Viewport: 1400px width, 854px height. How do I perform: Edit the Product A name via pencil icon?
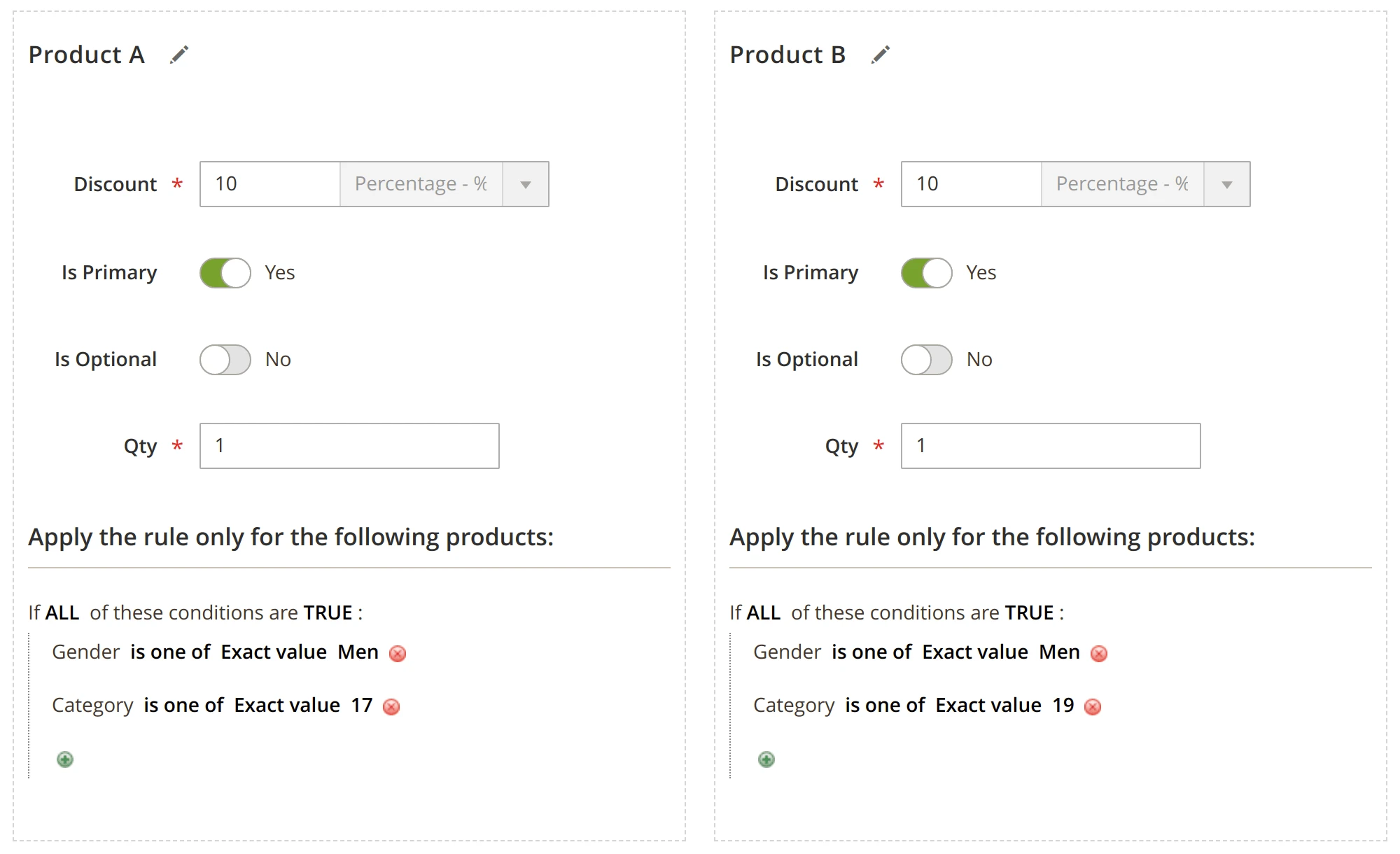click(x=179, y=55)
